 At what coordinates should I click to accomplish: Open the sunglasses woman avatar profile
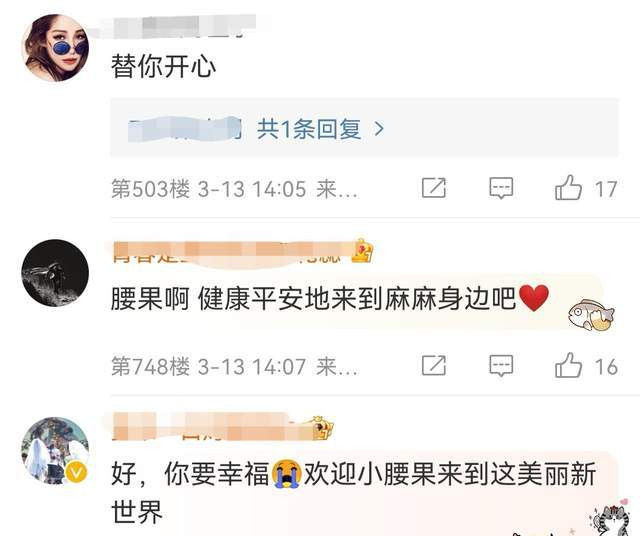(55, 48)
